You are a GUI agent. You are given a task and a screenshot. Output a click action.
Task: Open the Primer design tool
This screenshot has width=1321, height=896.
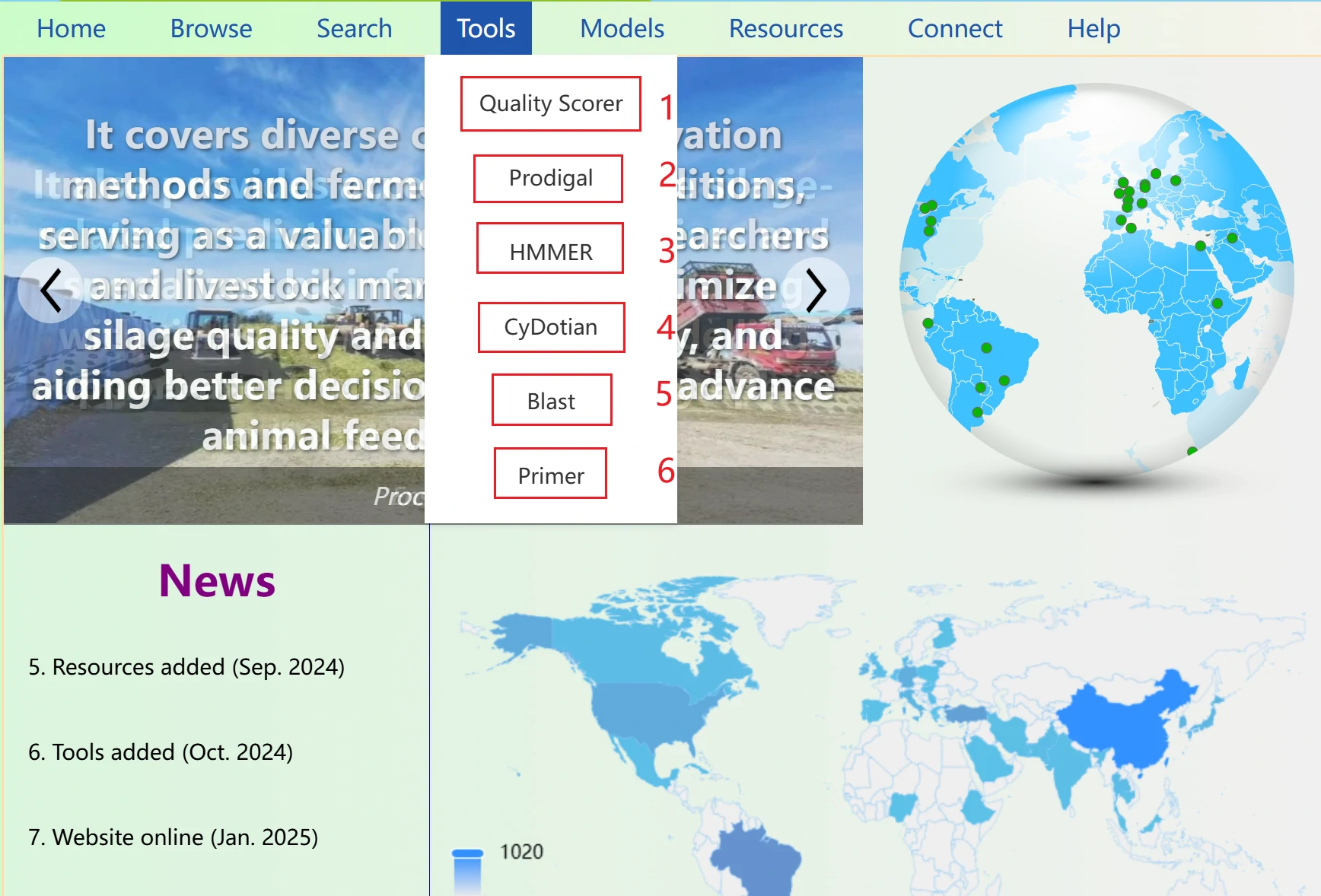coord(549,473)
